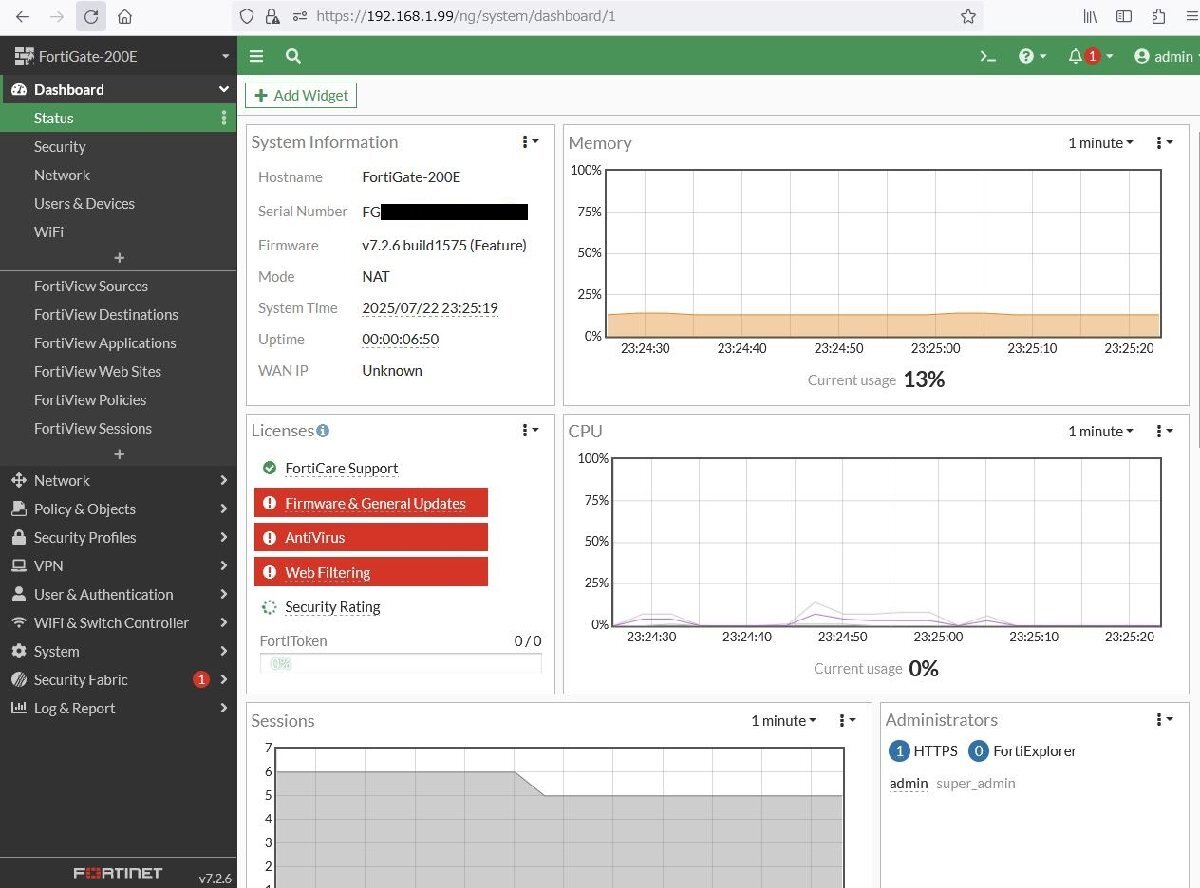Viewport: 1200px width, 888px height.
Task: Change the CPU widget 1 minute timeframe
Action: (x=1101, y=431)
